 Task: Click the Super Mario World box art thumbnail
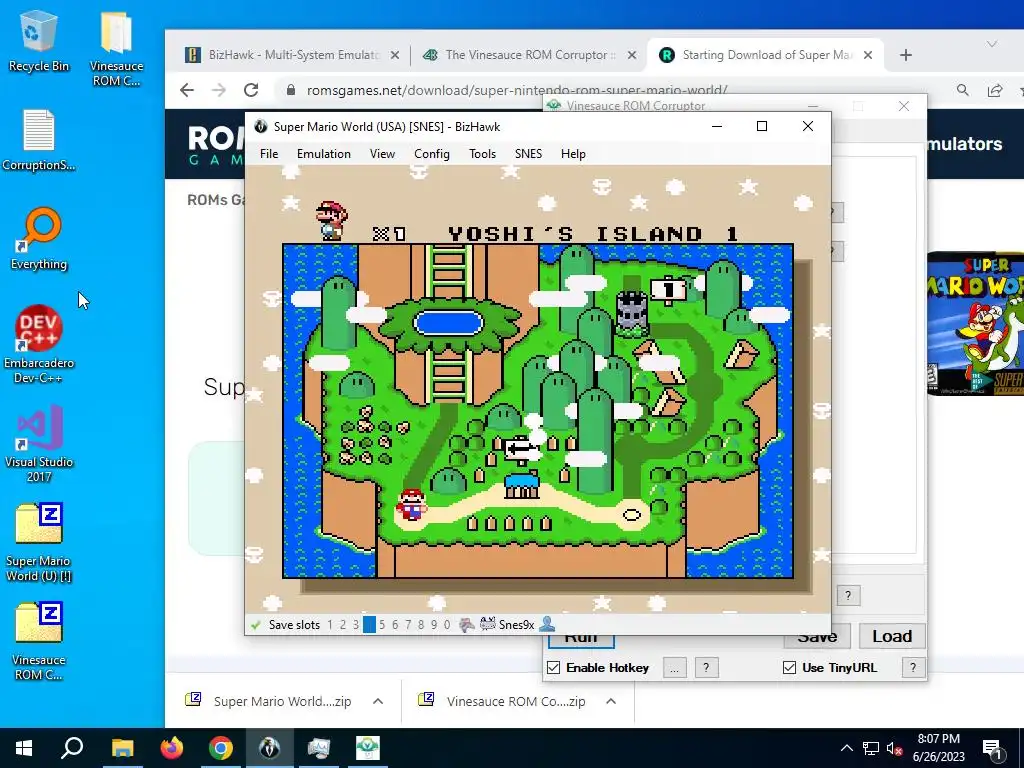click(x=975, y=324)
